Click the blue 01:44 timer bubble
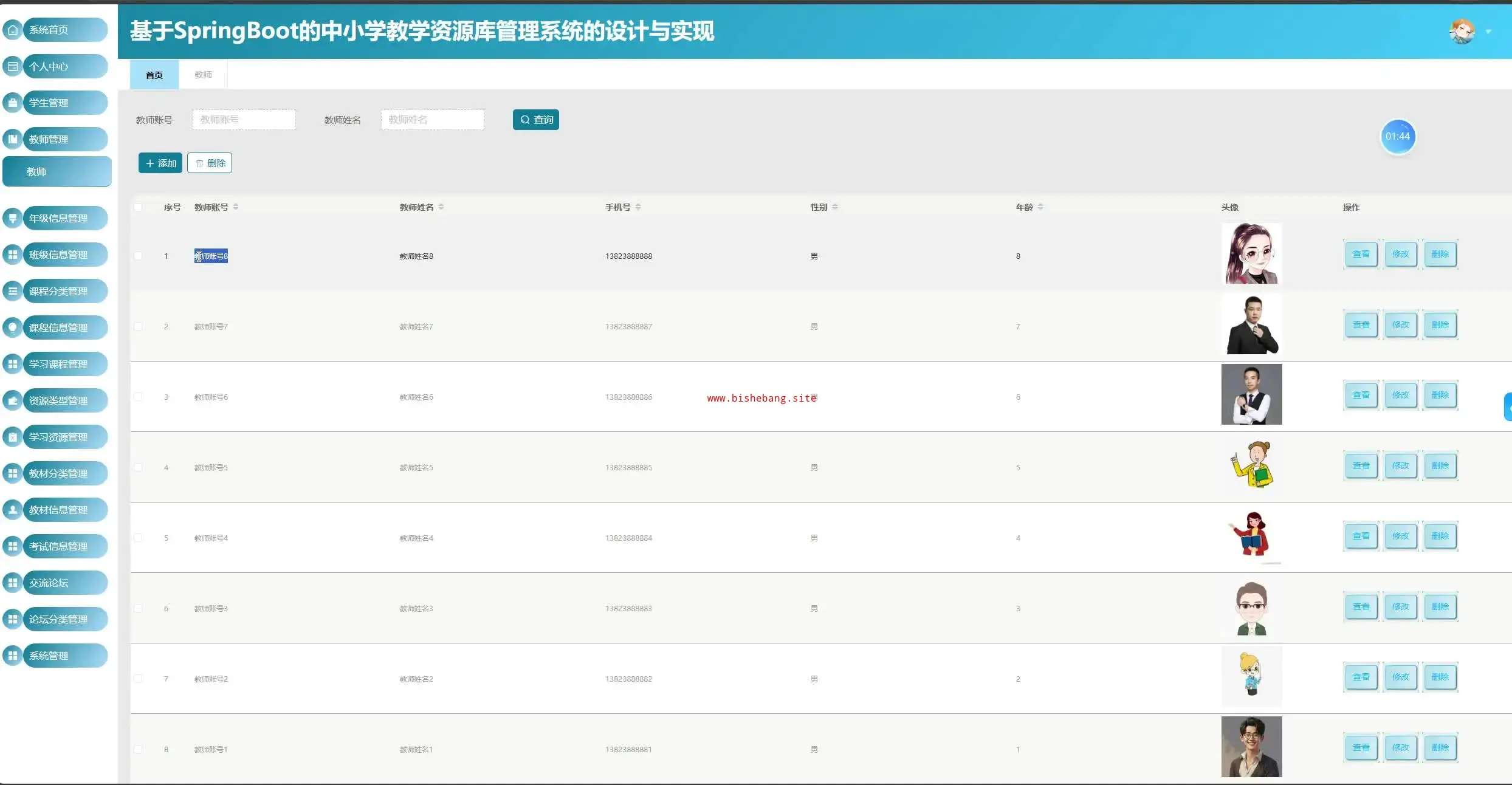Screen dimensions: 1512x785 coord(1397,137)
